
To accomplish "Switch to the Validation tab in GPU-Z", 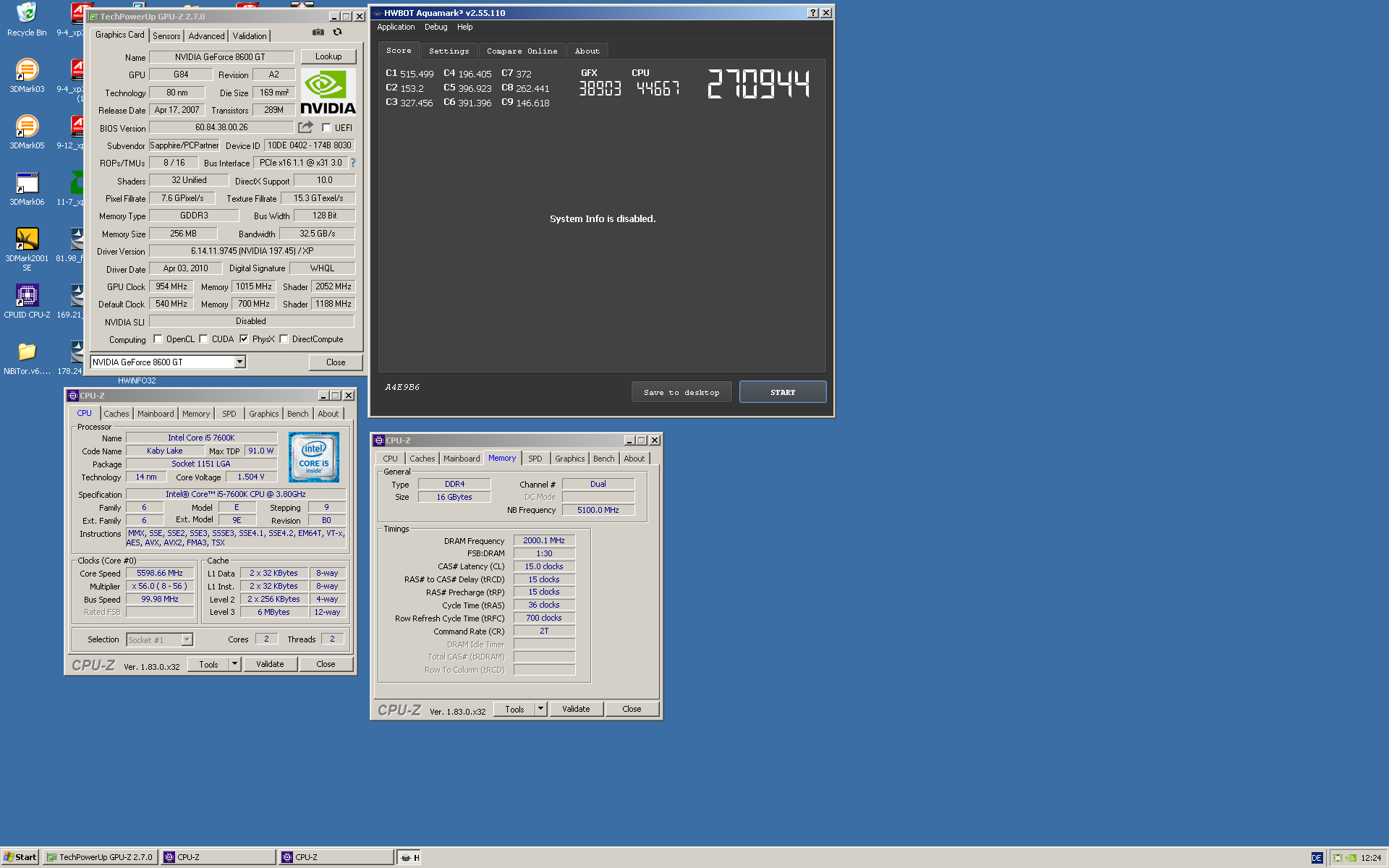I will pyautogui.click(x=250, y=36).
